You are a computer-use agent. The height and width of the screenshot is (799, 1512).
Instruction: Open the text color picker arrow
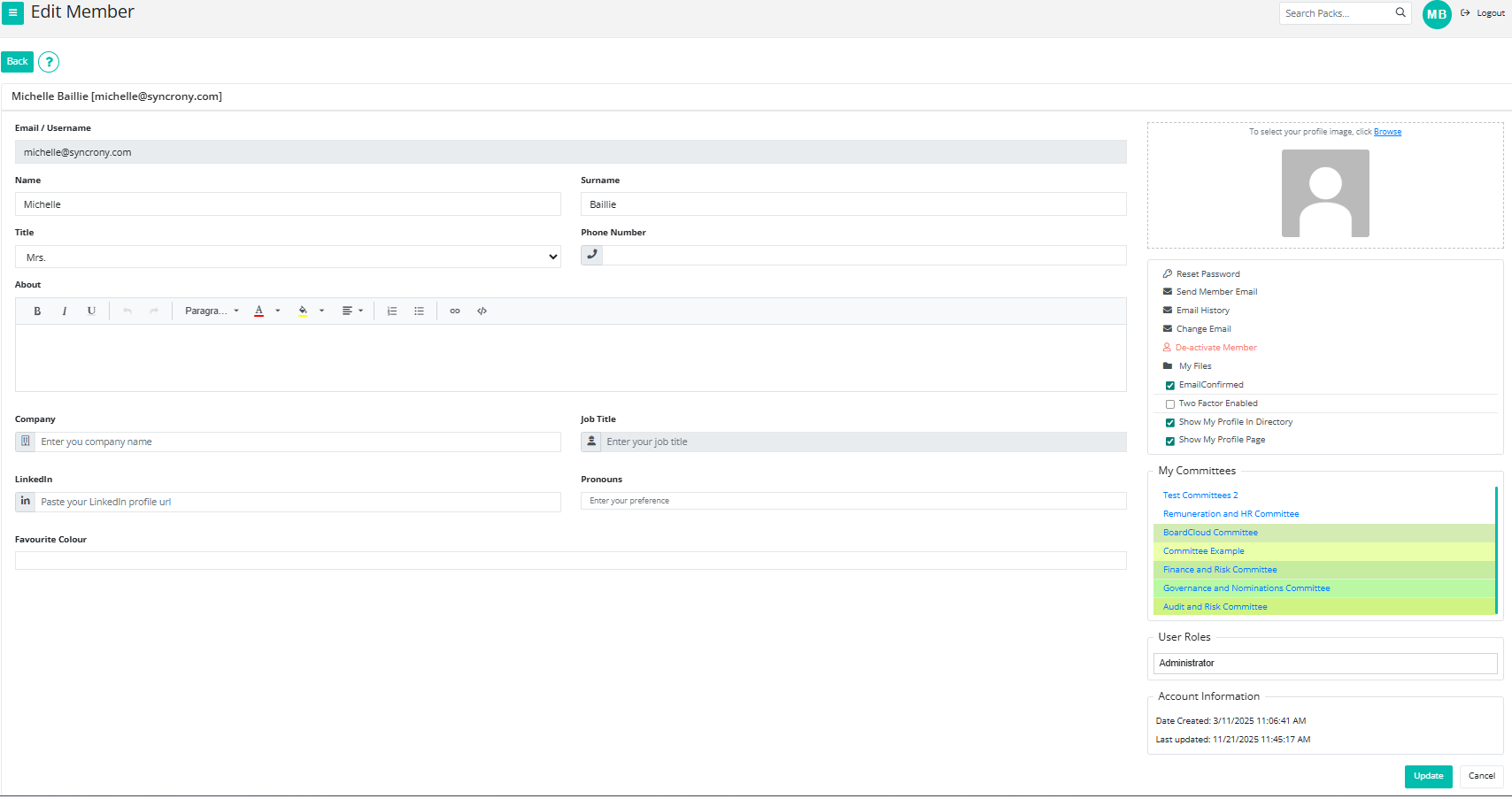(278, 311)
